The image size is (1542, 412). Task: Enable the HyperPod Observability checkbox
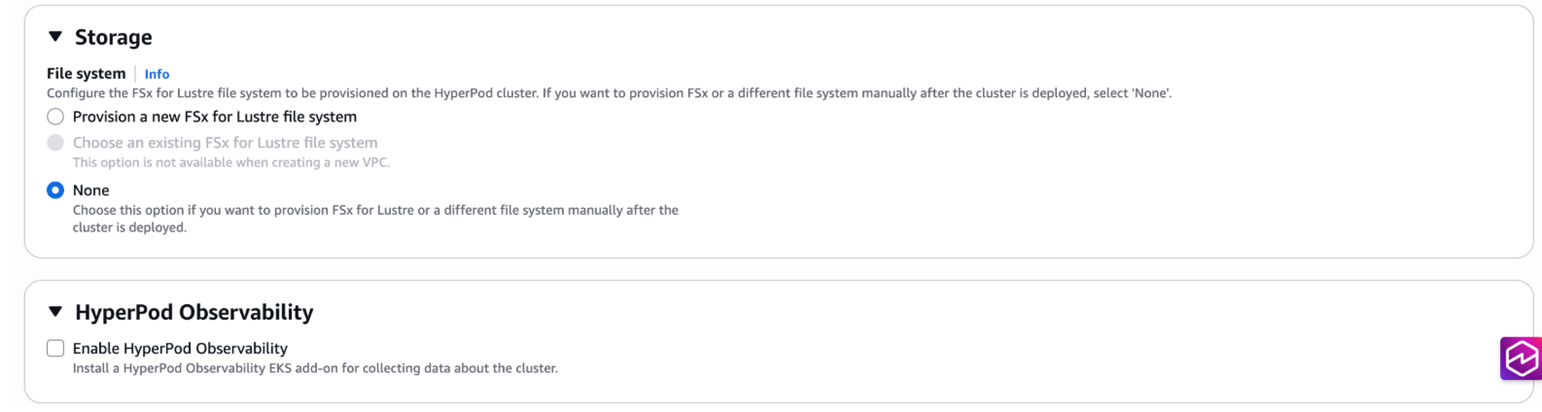[56, 349]
